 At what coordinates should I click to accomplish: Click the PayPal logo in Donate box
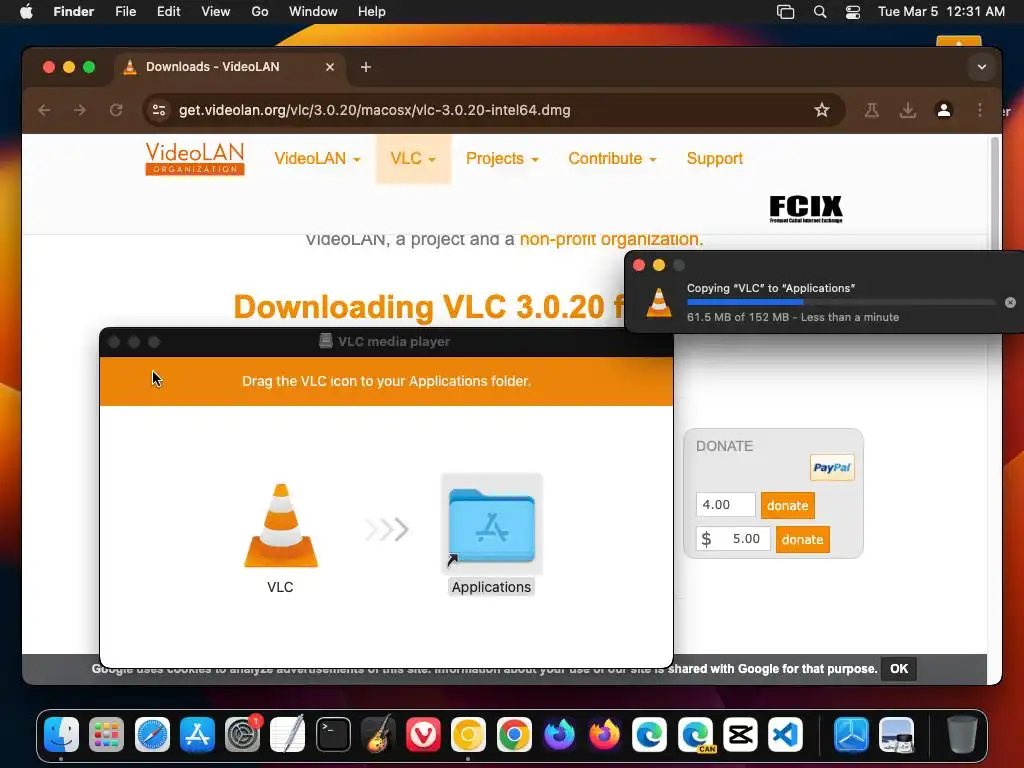pyautogui.click(x=832, y=468)
